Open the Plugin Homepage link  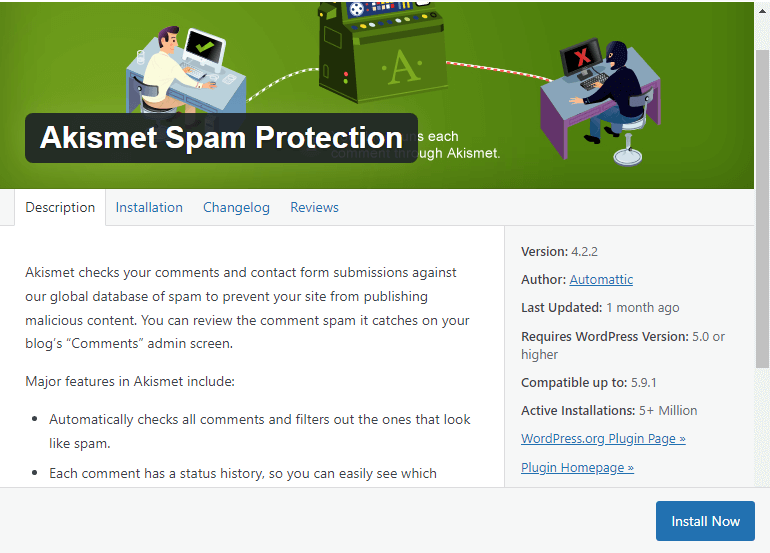point(577,468)
